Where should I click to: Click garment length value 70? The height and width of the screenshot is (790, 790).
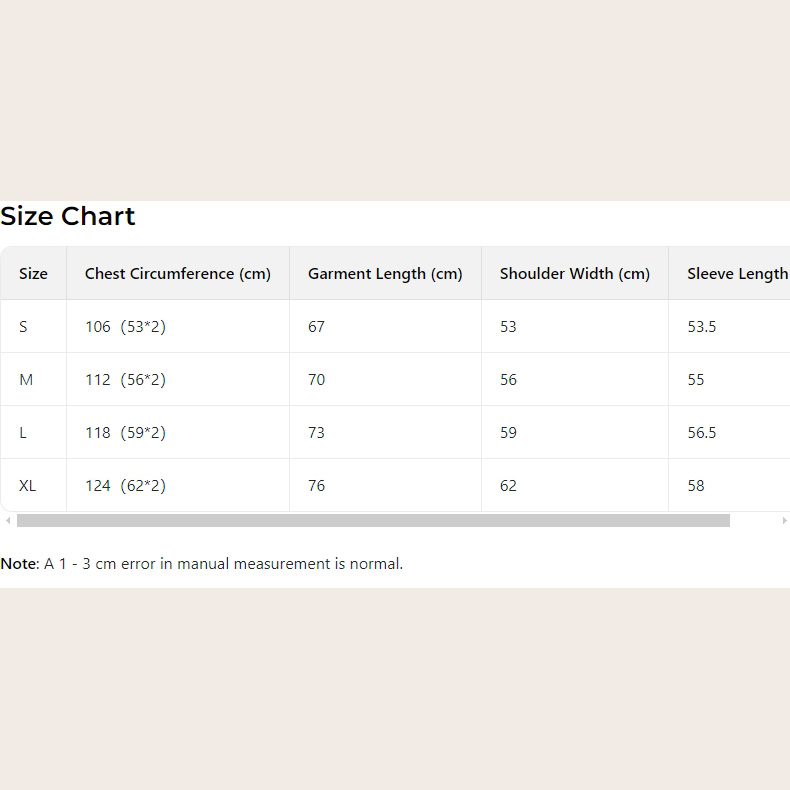pyautogui.click(x=316, y=380)
